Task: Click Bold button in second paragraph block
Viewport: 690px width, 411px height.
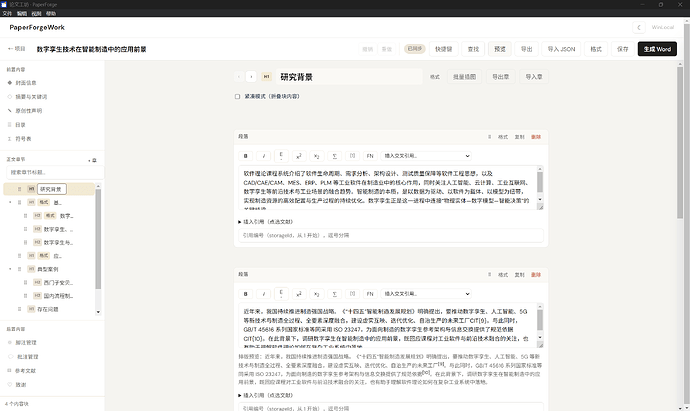Action: (246, 294)
